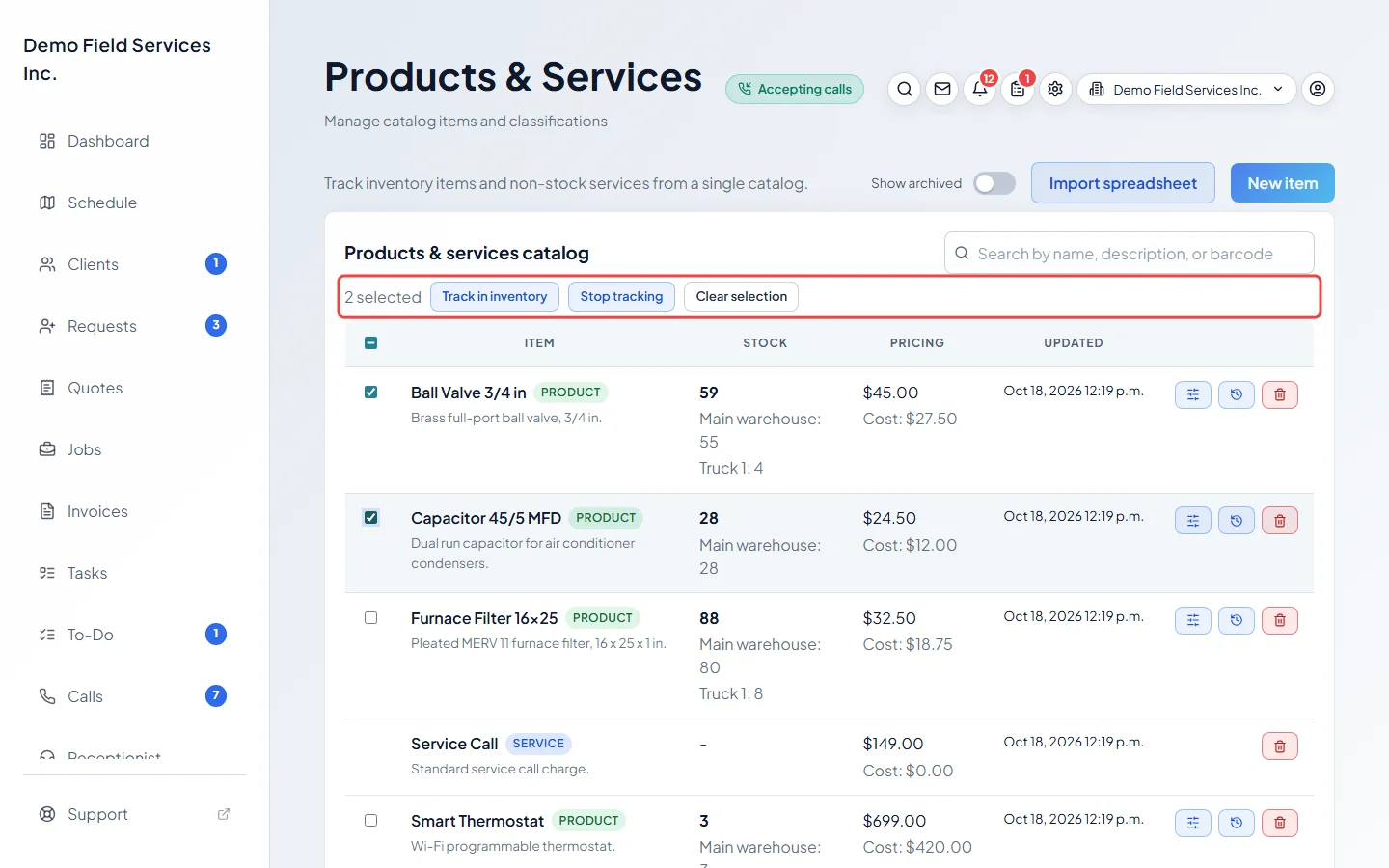The width and height of the screenshot is (1389, 868).
Task: Delete the Capacitor 45/5 MFD item
Action: click(1280, 521)
